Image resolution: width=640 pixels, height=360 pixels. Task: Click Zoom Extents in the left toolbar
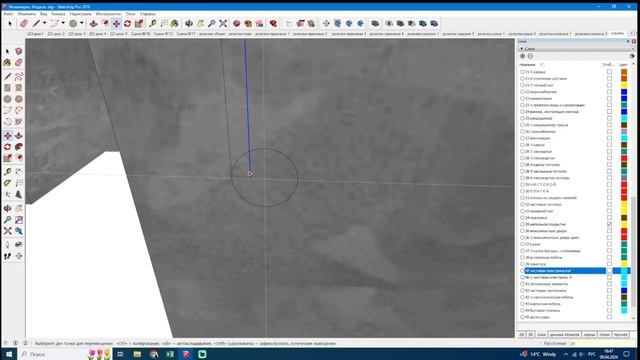tap(7, 231)
